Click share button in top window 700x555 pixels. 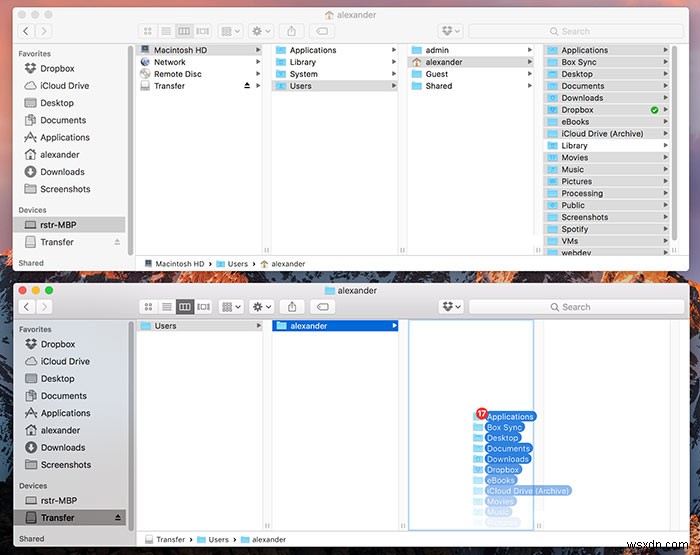coord(292,31)
